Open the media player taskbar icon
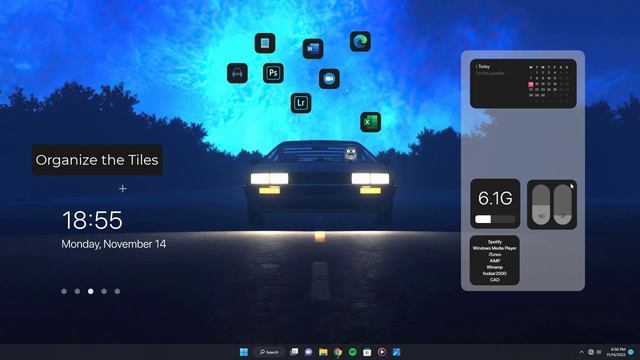This screenshot has width=640, height=360. point(382,352)
